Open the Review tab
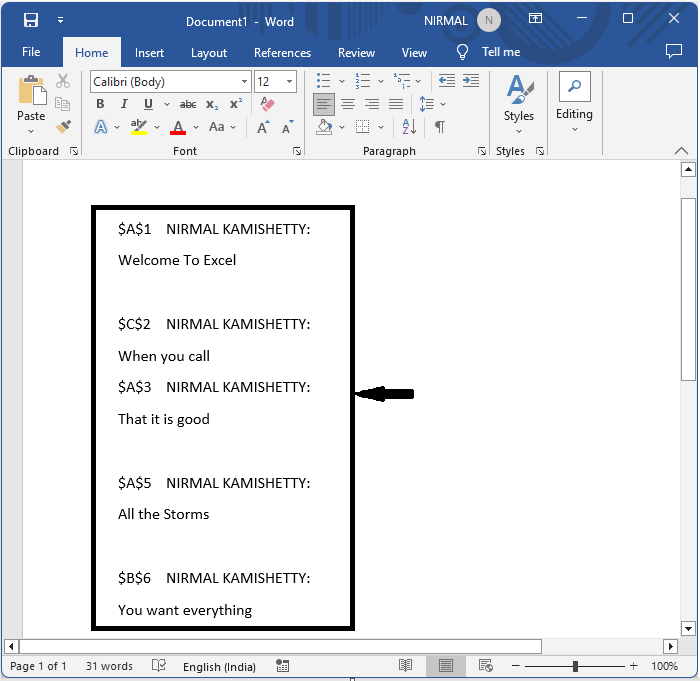700x681 pixels. [x=356, y=53]
